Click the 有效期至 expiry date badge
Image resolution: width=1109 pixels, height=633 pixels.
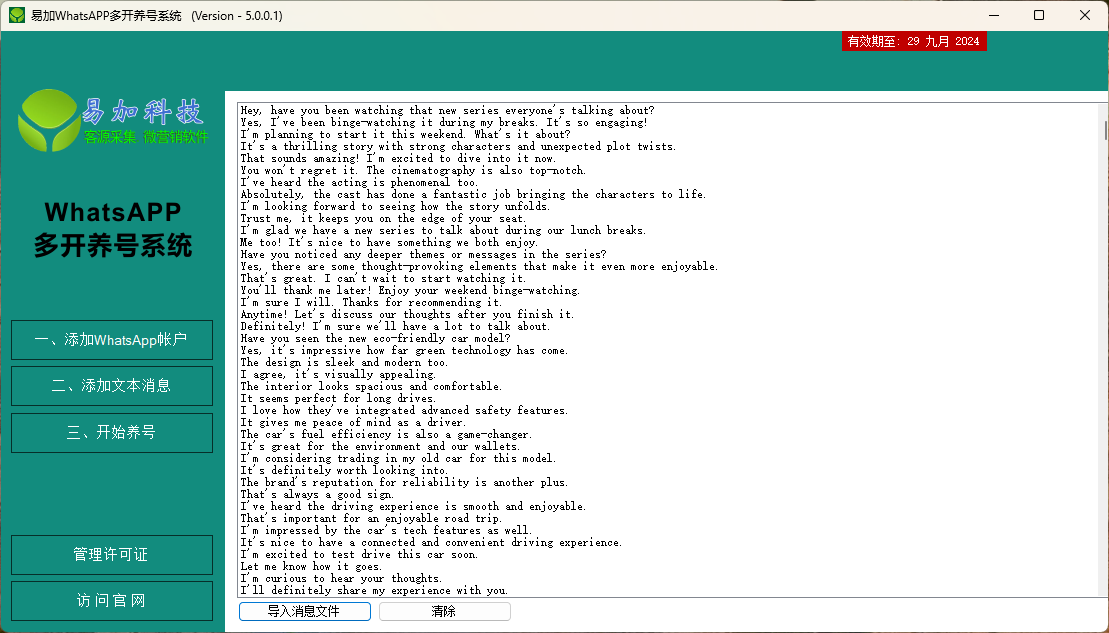[914, 41]
